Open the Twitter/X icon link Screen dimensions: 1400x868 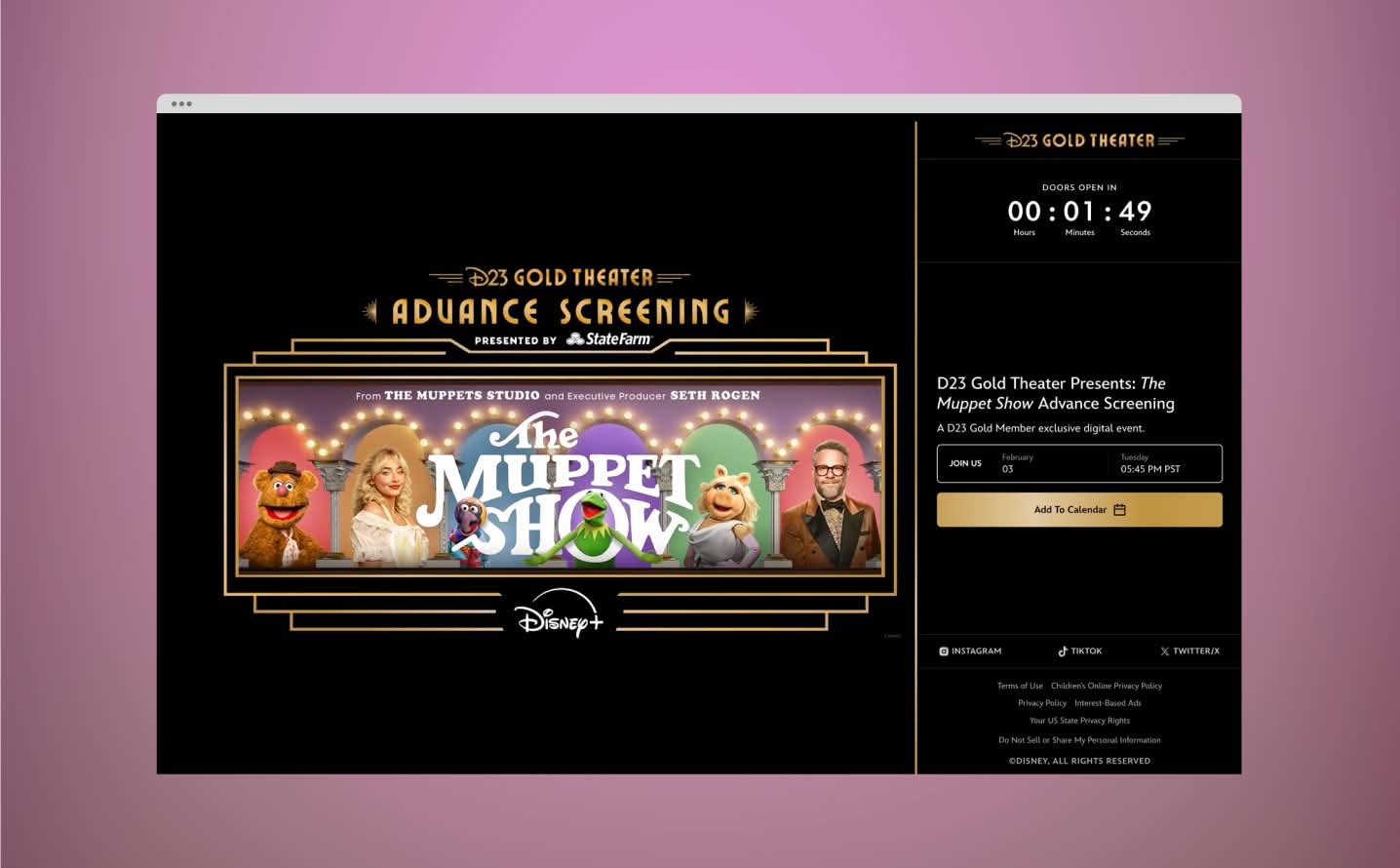1164,651
